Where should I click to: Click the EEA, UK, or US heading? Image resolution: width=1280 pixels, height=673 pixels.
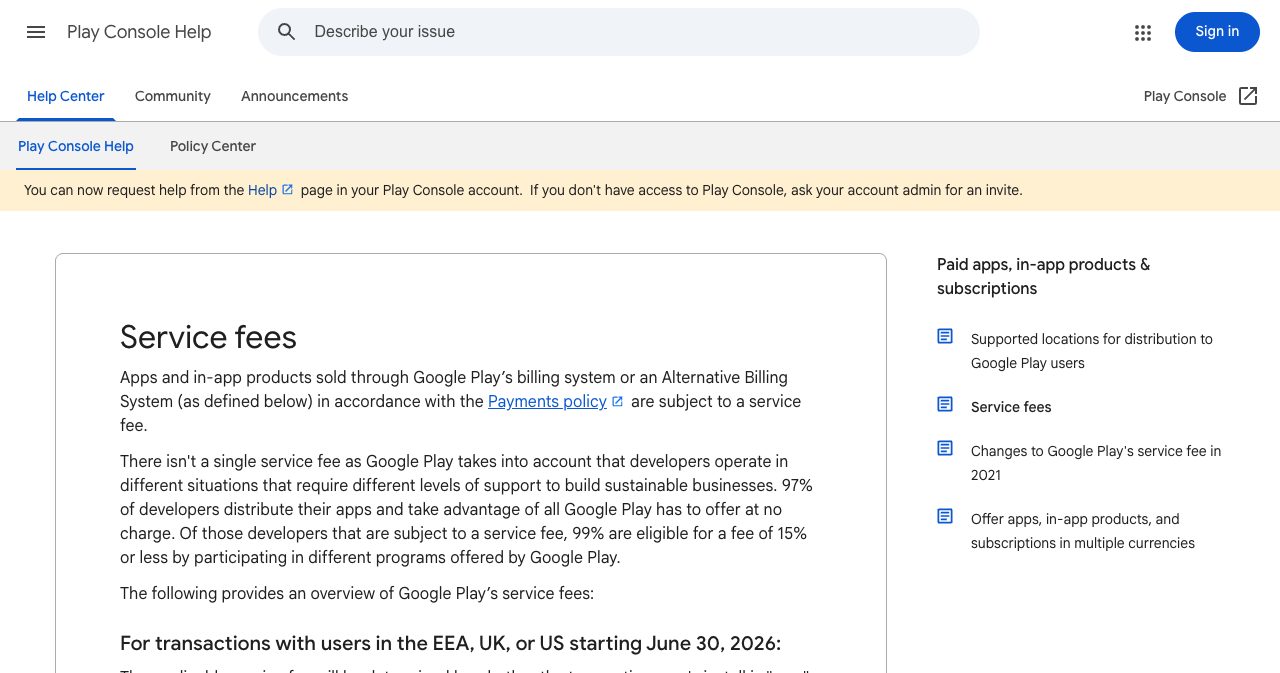450,643
